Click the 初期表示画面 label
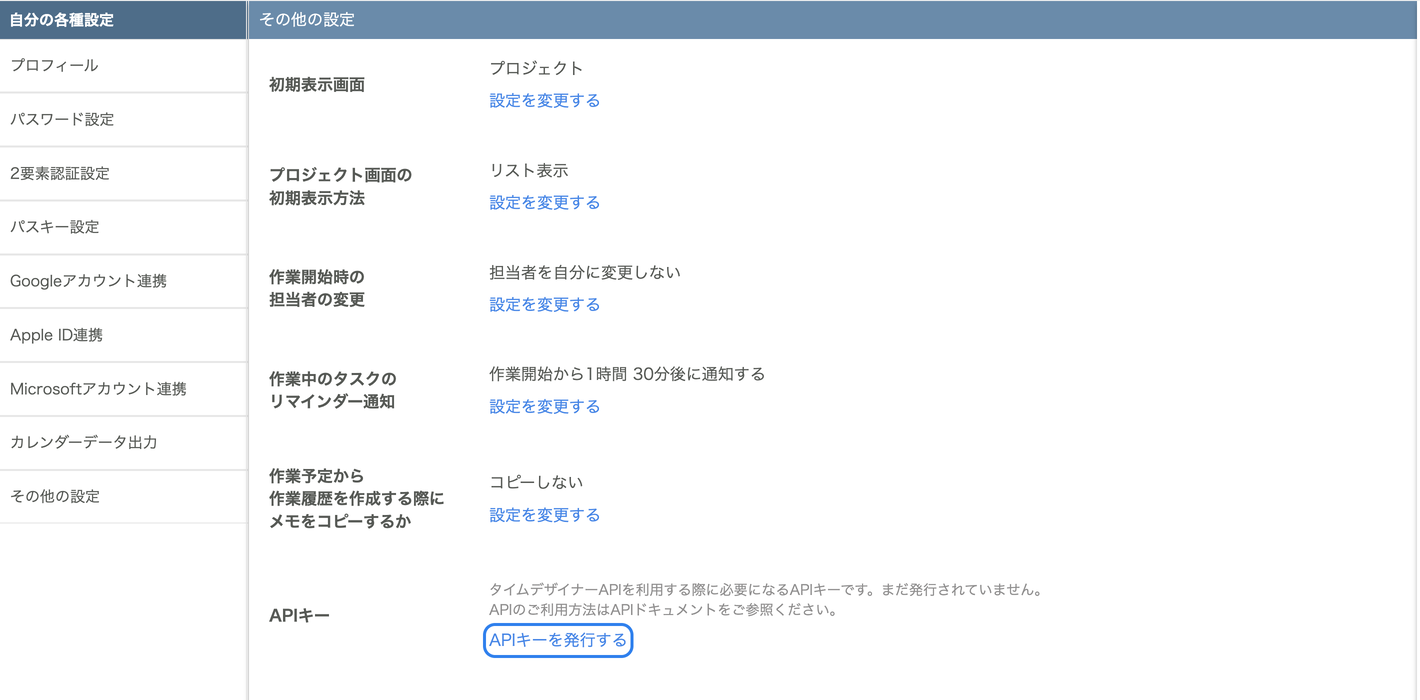 point(317,86)
